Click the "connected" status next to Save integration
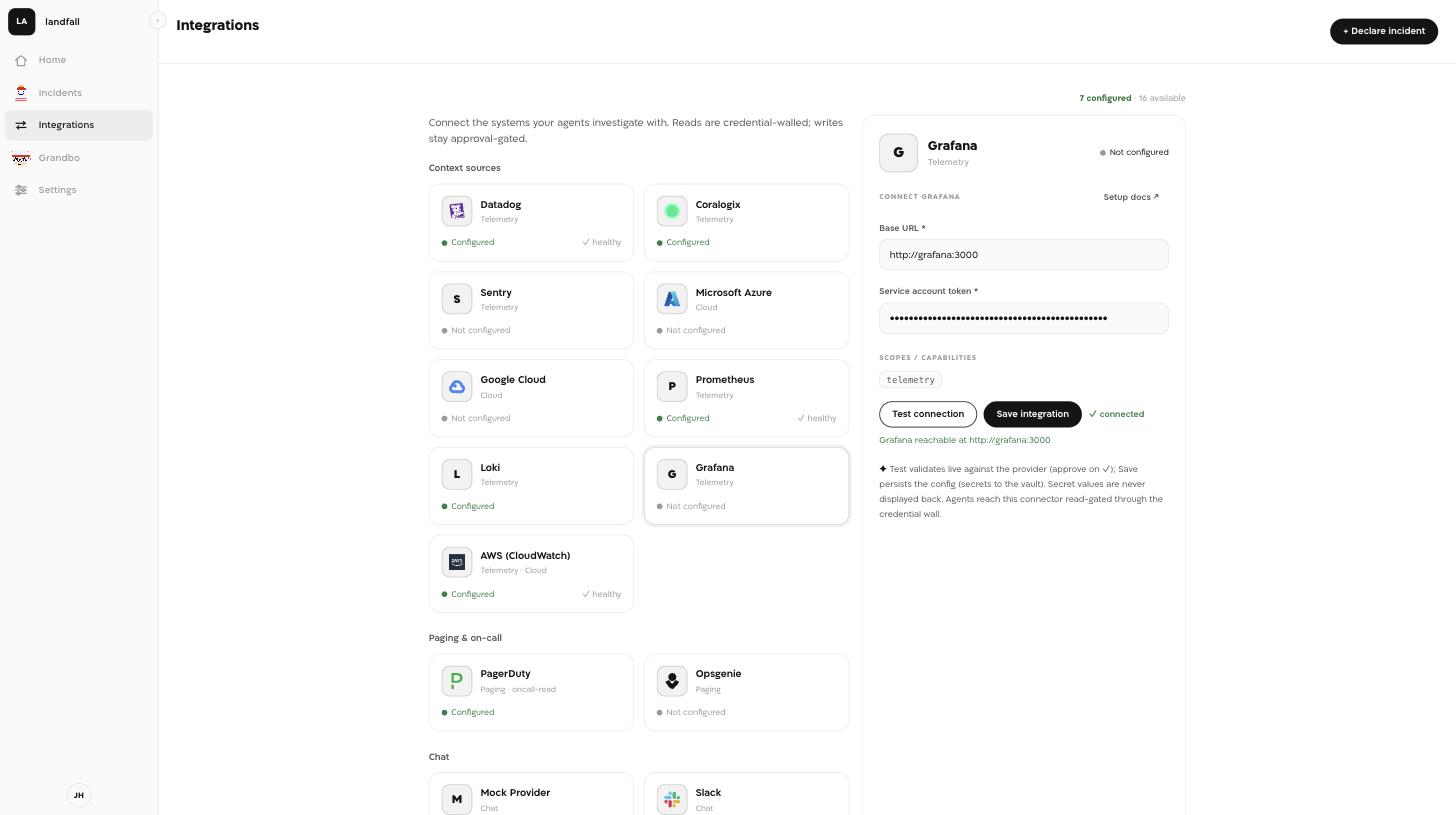 1116,414
